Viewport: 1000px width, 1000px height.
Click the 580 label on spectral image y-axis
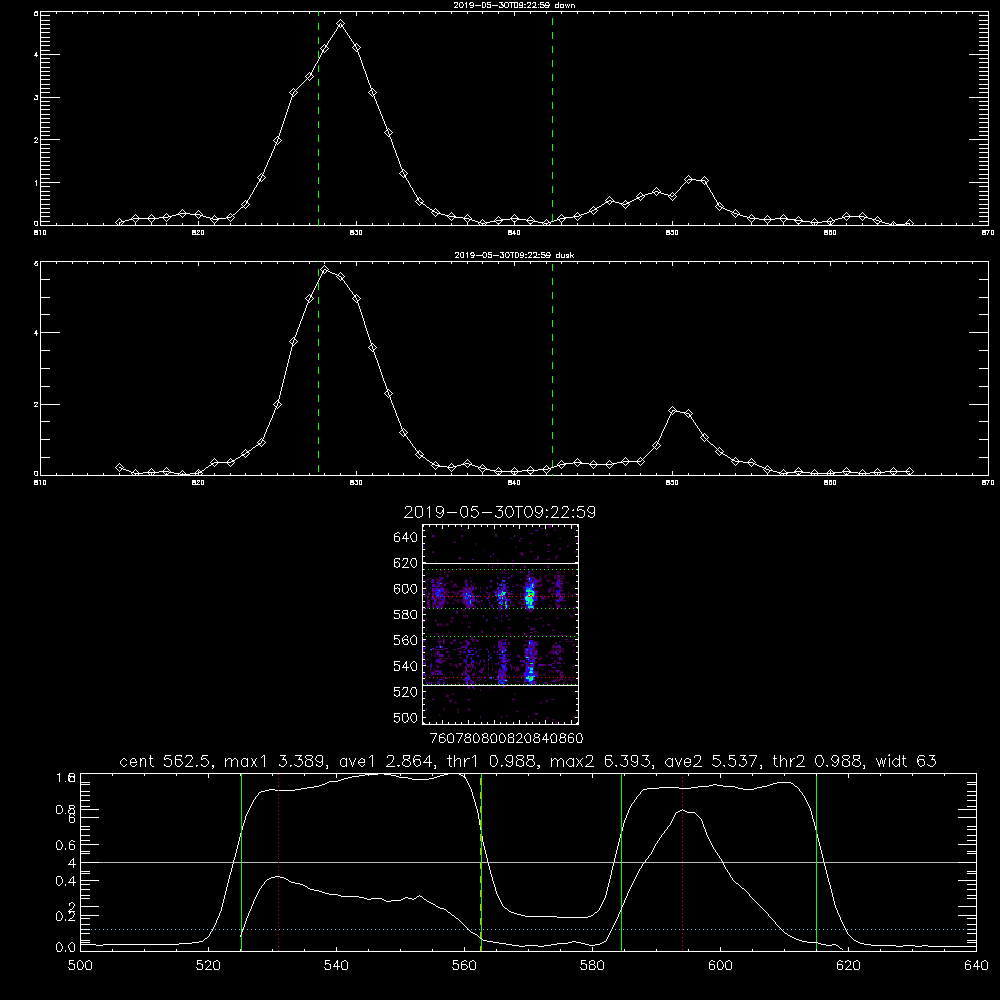pos(406,615)
